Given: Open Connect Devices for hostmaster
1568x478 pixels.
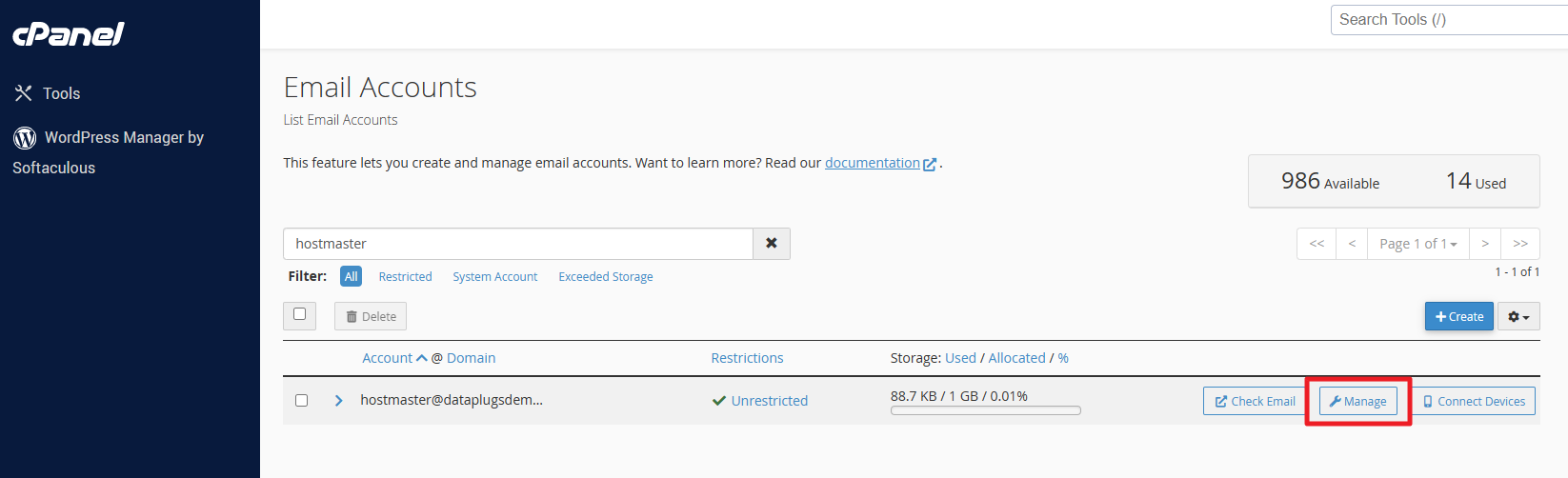Looking at the screenshot, I should point(1474,401).
